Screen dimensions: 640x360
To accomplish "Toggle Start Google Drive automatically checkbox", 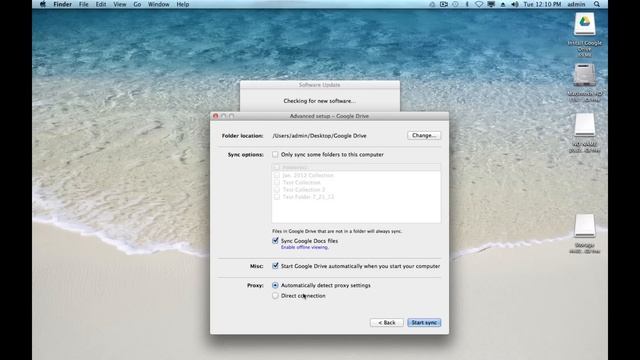I will 275,266.
